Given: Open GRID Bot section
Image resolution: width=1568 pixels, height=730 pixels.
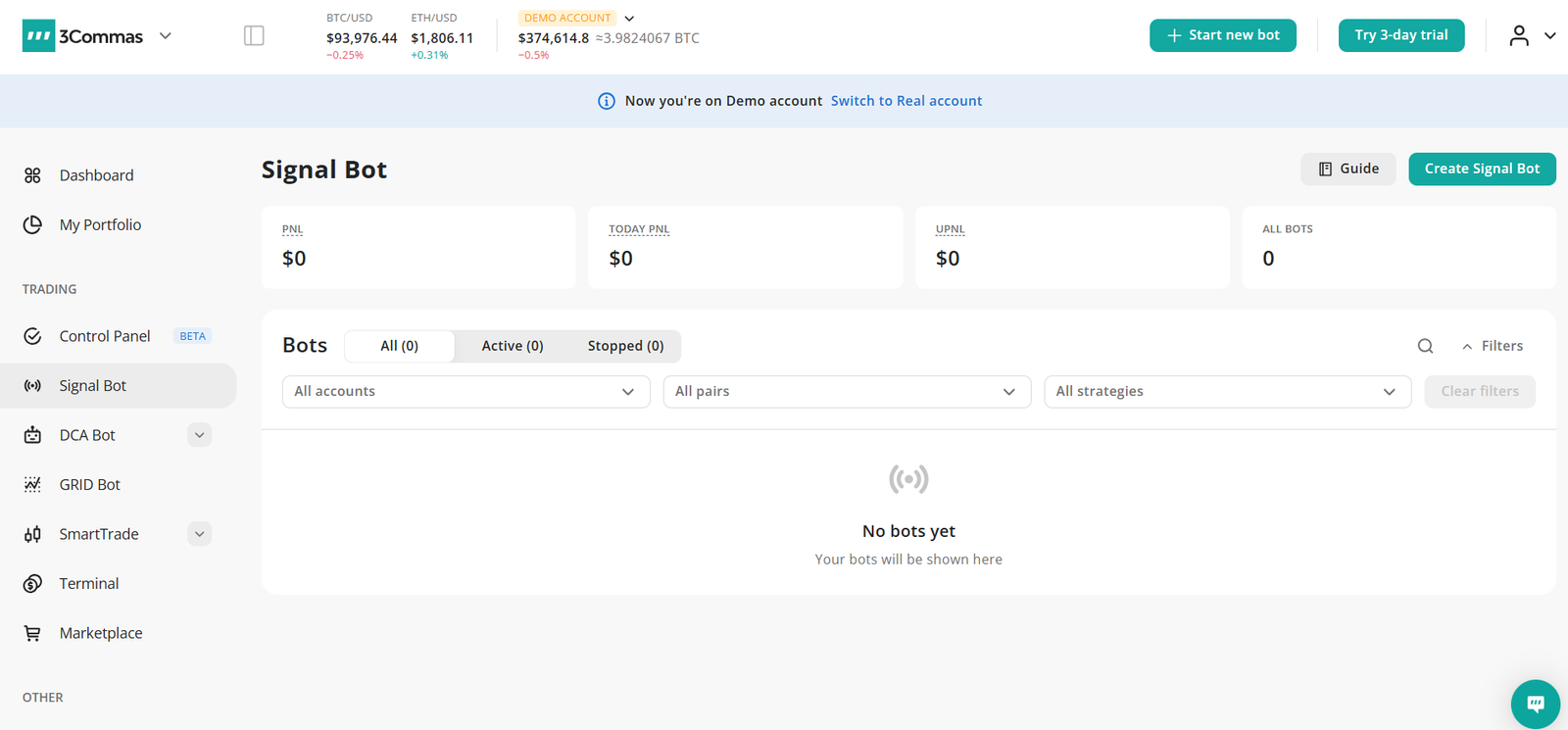Looking at the screenshot, I should tap(89, 484).
